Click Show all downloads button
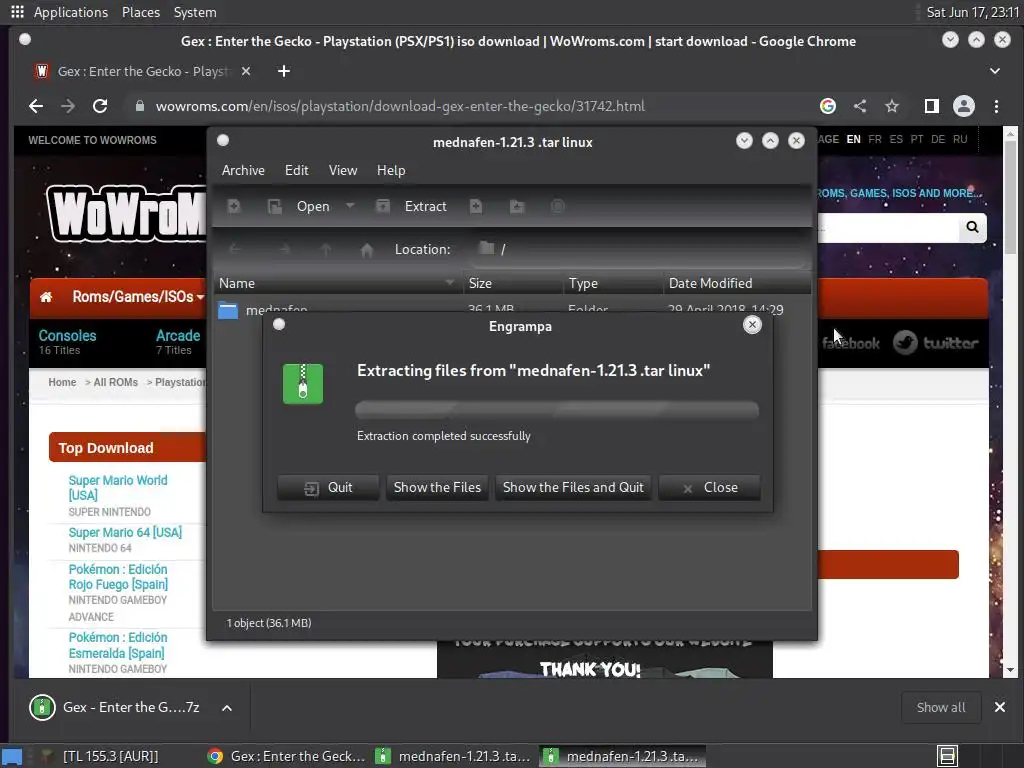The width and height of the screenshot is (1024, 768). [x=940, y=708]
